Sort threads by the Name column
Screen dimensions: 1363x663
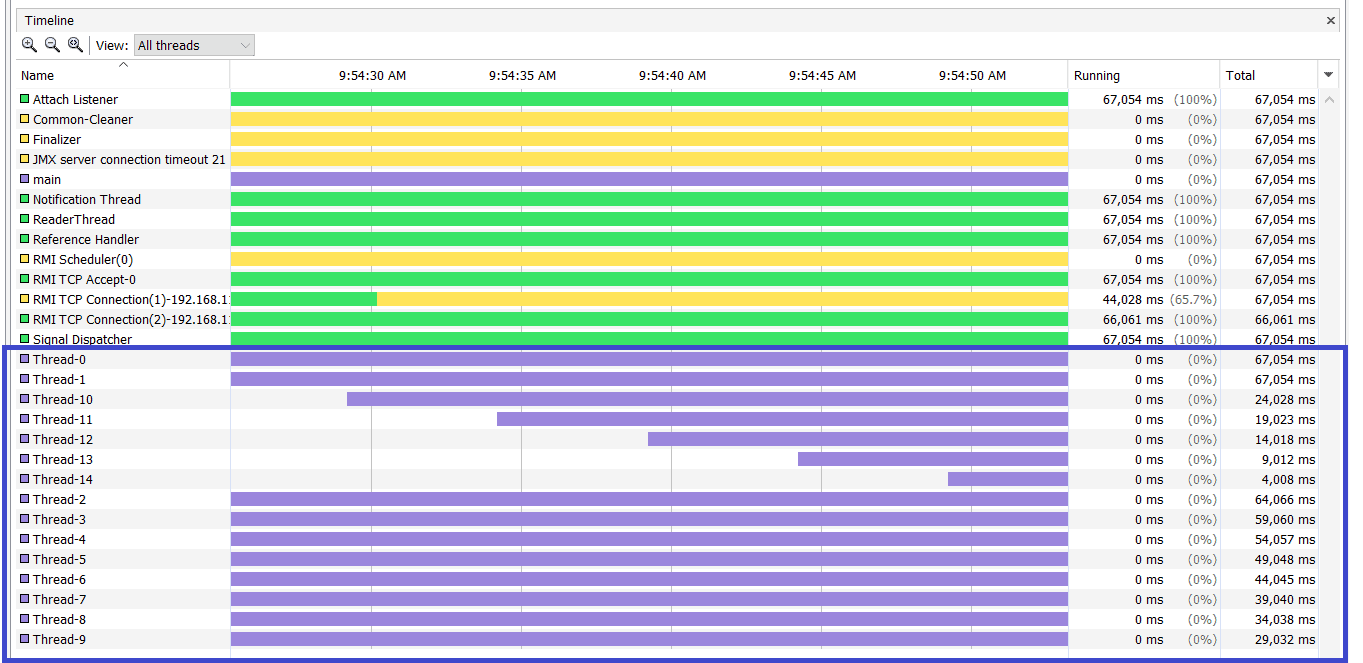click(124, 75)
